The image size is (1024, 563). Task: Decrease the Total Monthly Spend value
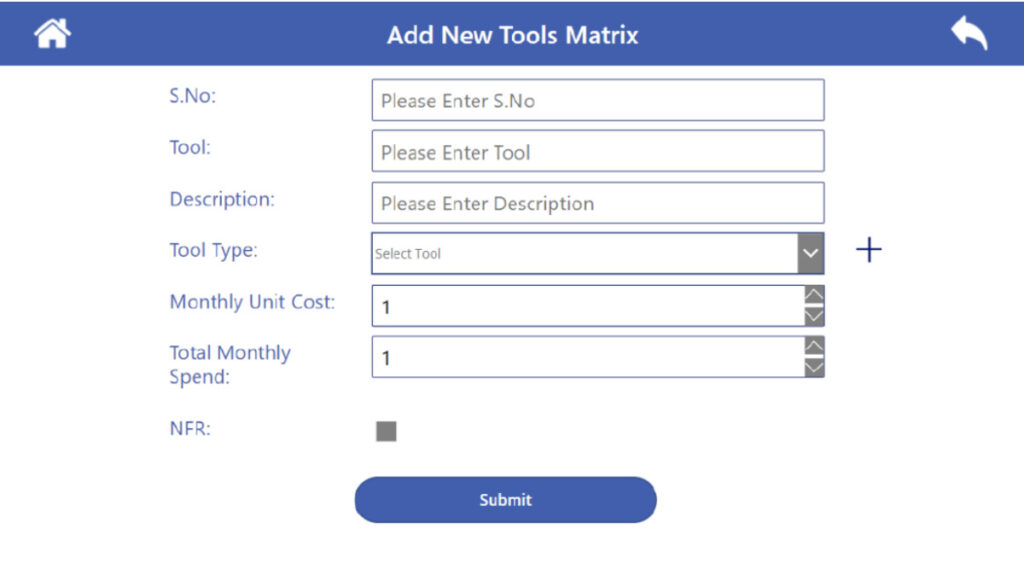click(815, 368)
